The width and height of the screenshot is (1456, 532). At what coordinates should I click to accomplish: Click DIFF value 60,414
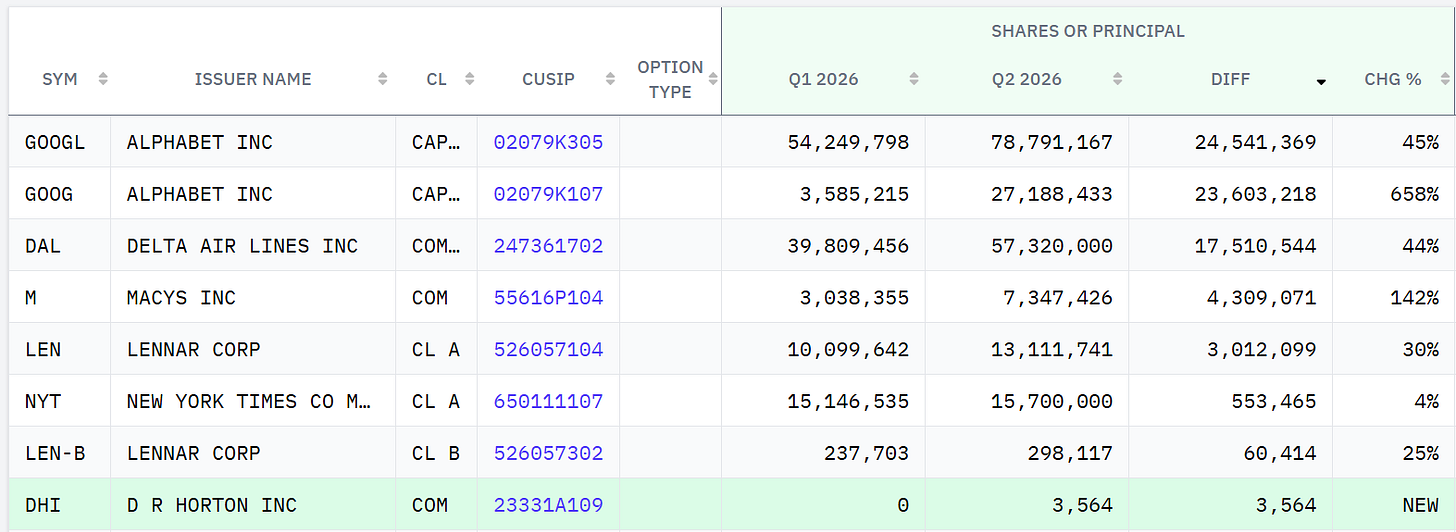pyautogui.click(x=1280, y=453)
